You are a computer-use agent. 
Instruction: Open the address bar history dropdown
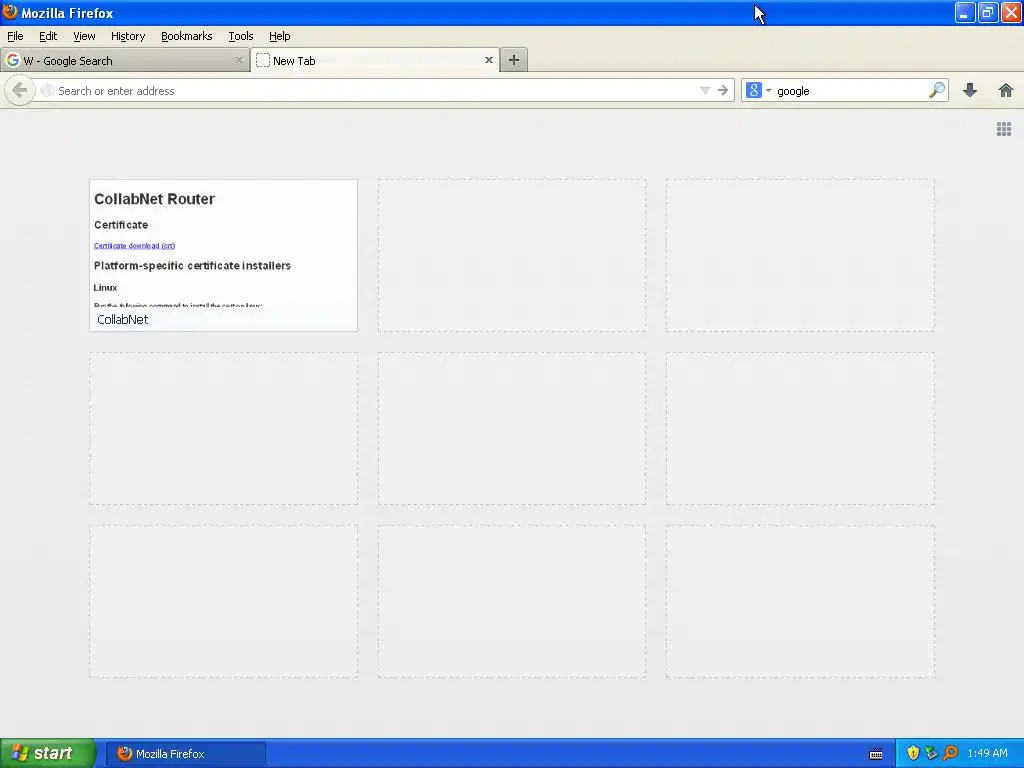(705, 90)
